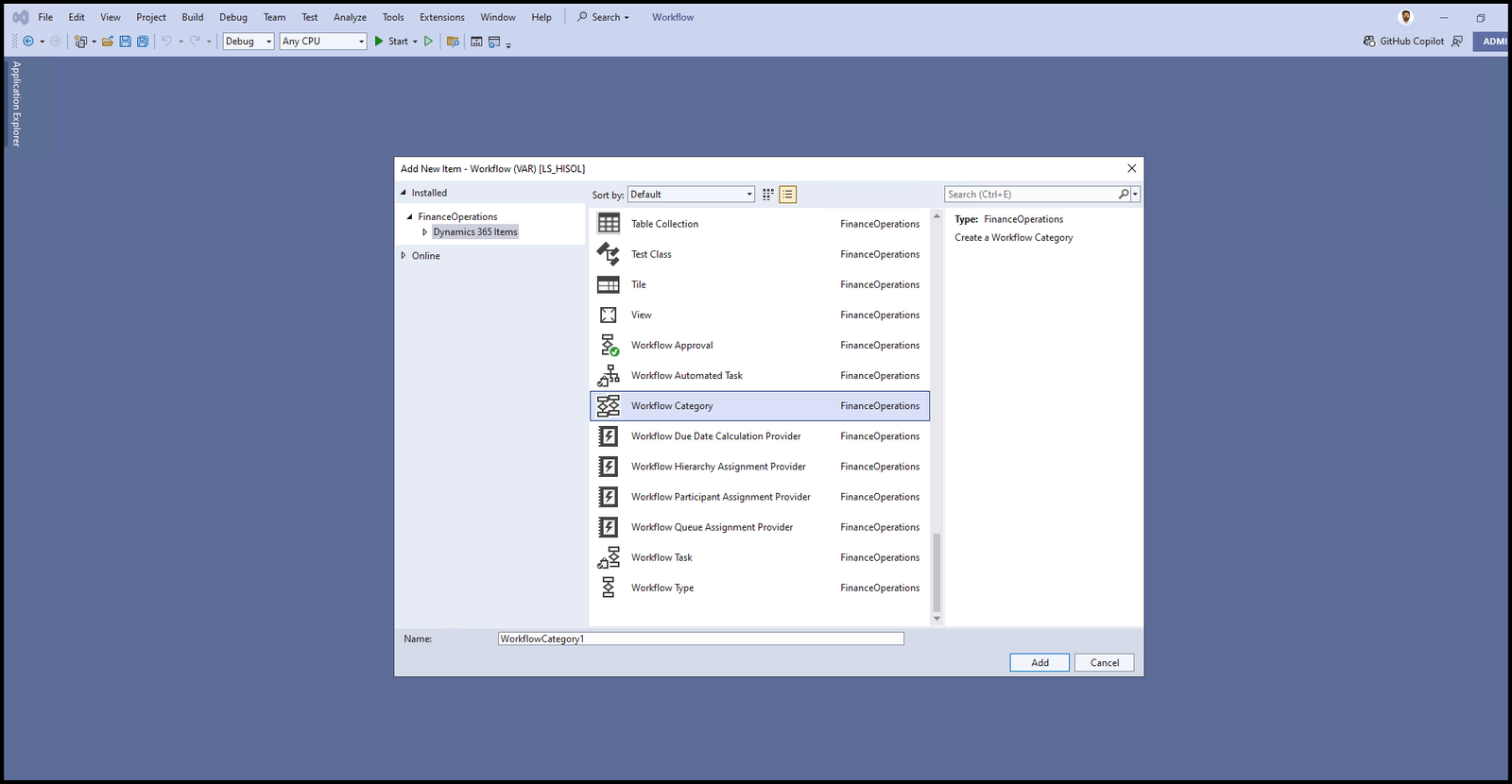This screenshot has height=784, width=1512.
Task: Click the Navigate Backward toolbar icon
Action: 28,41
